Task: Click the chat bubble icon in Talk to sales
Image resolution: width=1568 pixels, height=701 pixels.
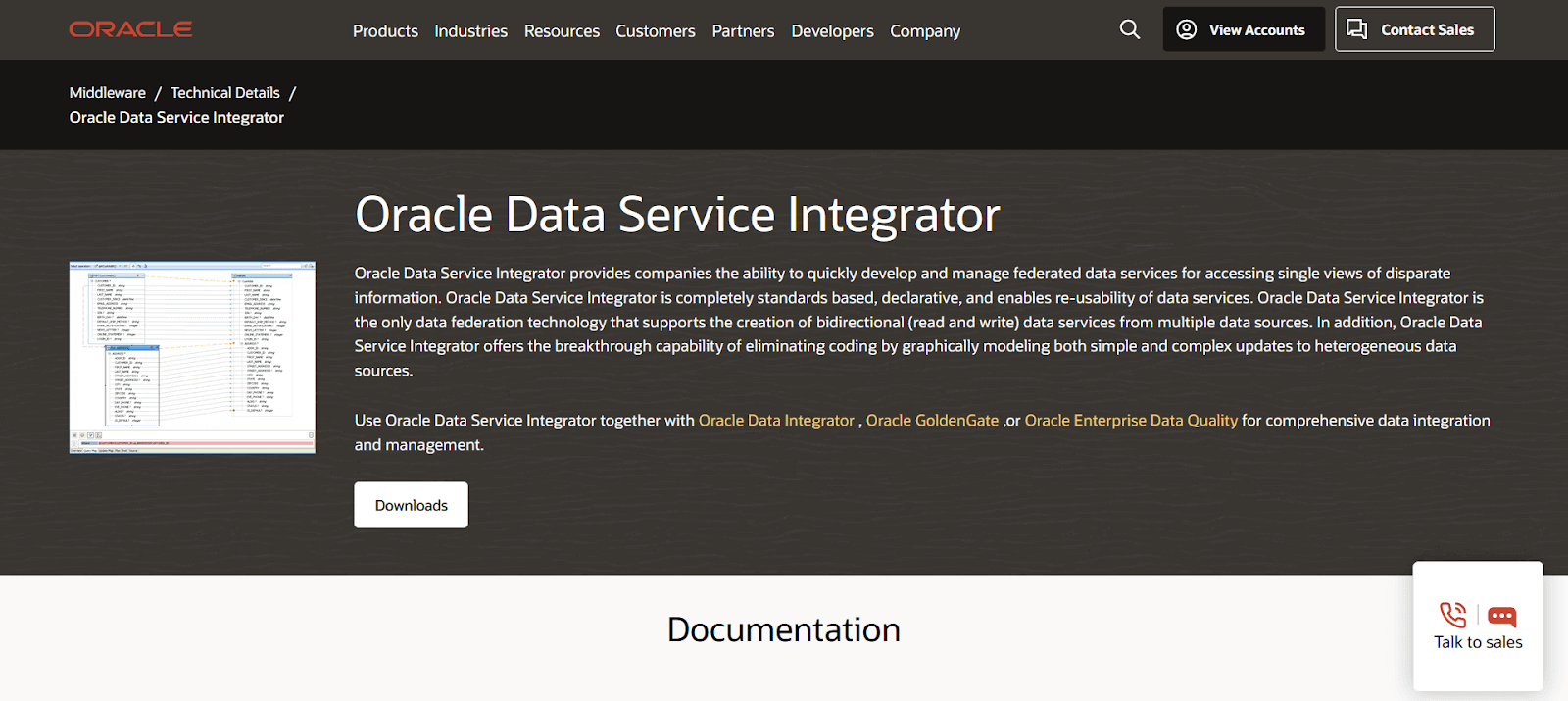Action: (x=1501, y=617)
